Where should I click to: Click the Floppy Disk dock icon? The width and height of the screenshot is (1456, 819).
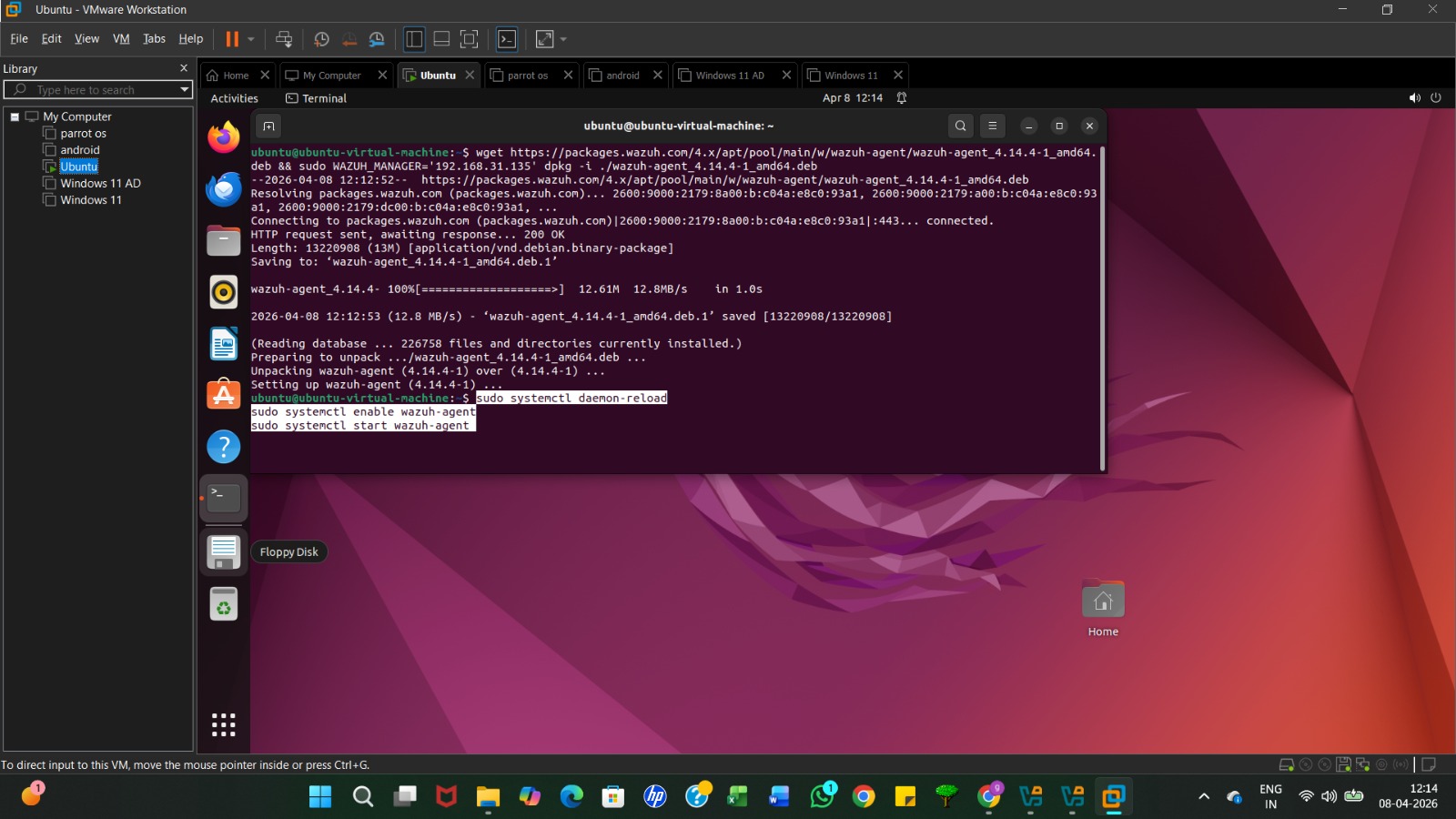(x=224, y=552)
